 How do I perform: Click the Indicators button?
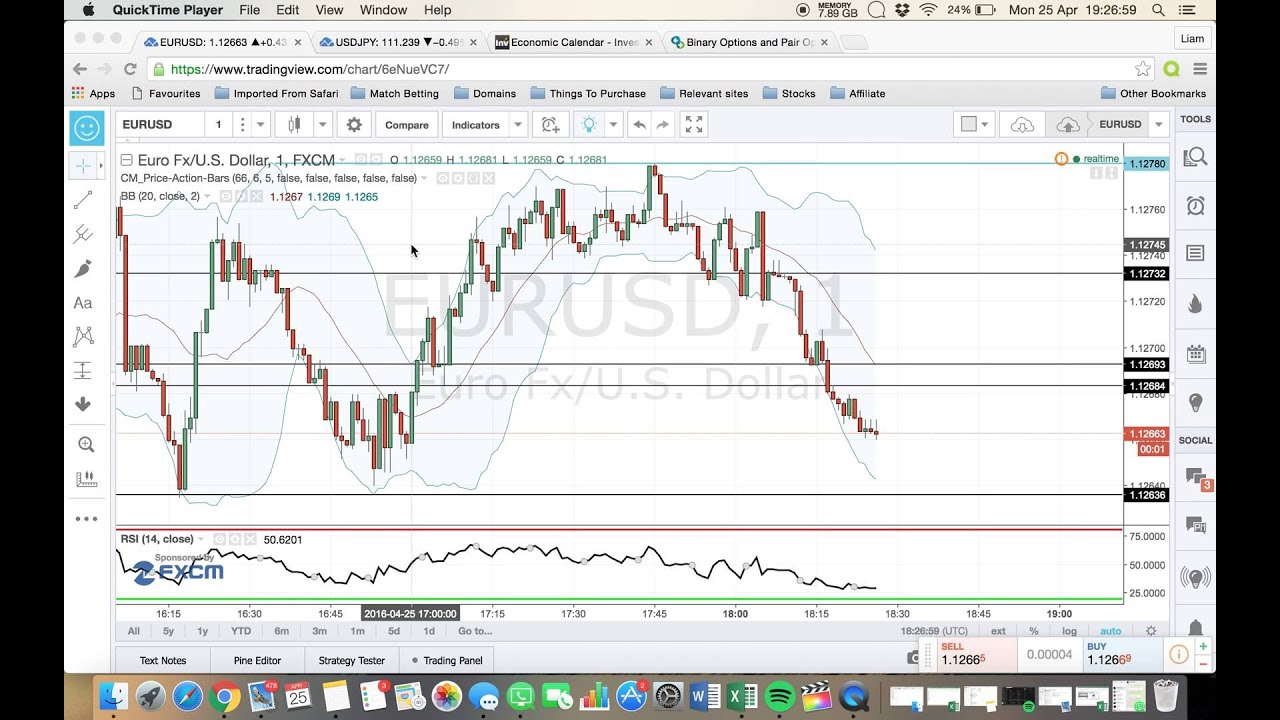(476, 125)
